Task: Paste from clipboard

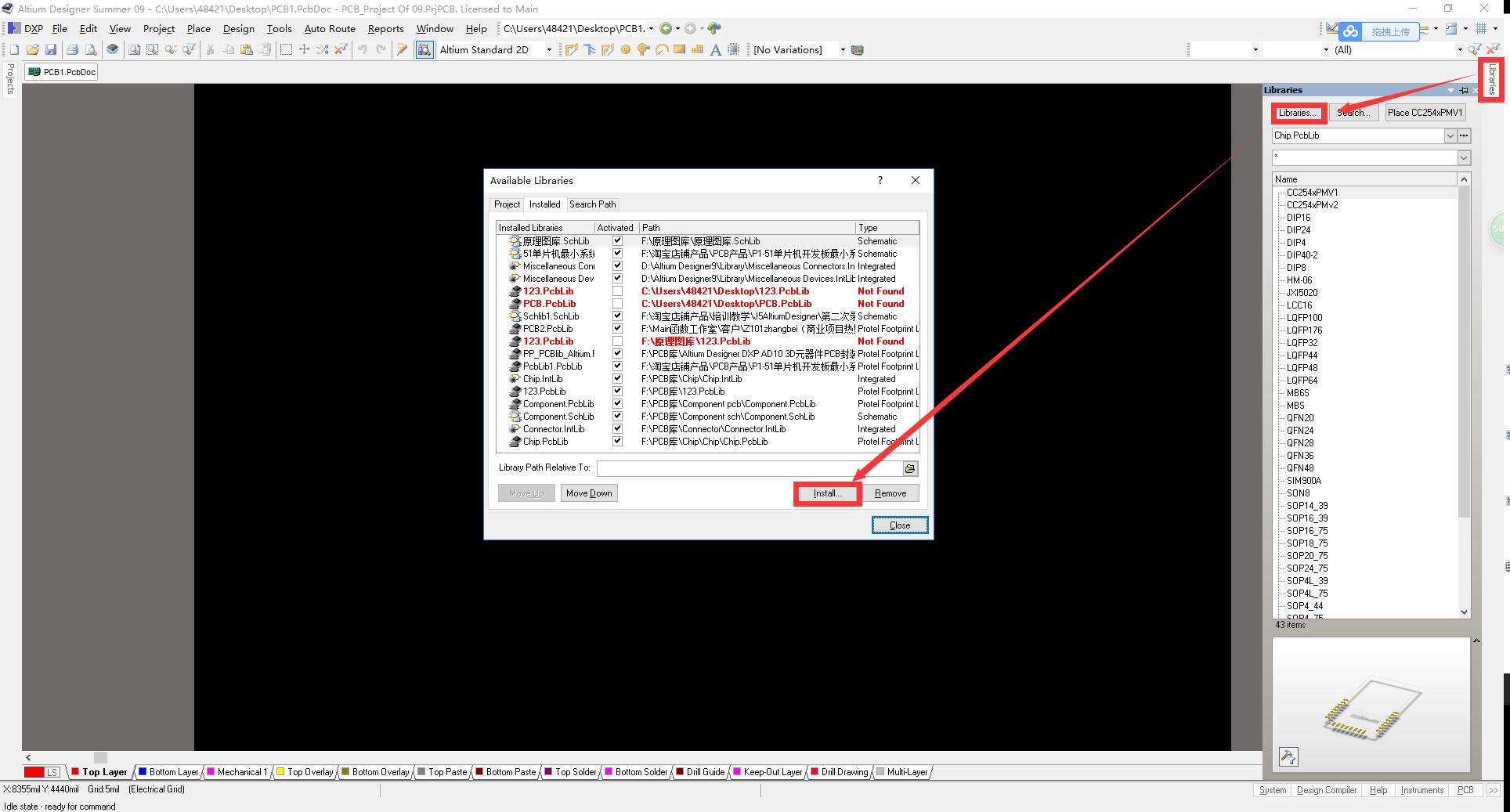Action: click(247, 49)
